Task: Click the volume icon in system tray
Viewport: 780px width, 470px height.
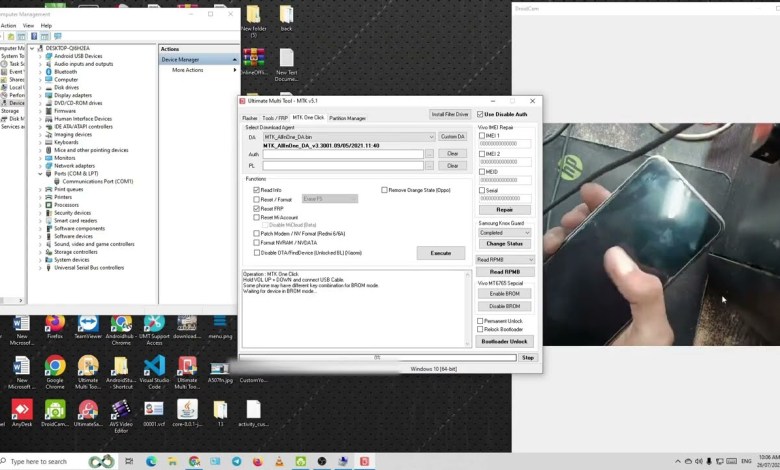Action: [x=698, y=462]
